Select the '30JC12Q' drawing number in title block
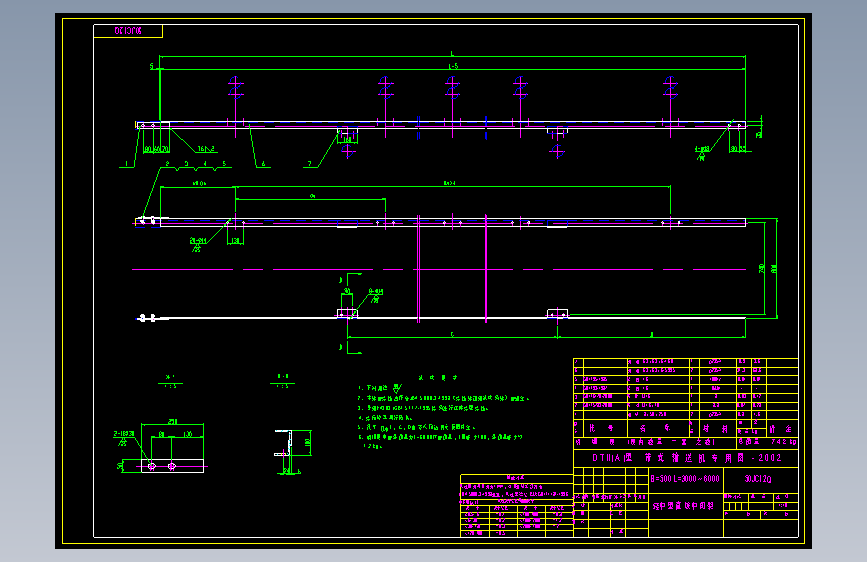Image resolution: width=867 pixels, height=562 pixels. [x=758, y=478]
